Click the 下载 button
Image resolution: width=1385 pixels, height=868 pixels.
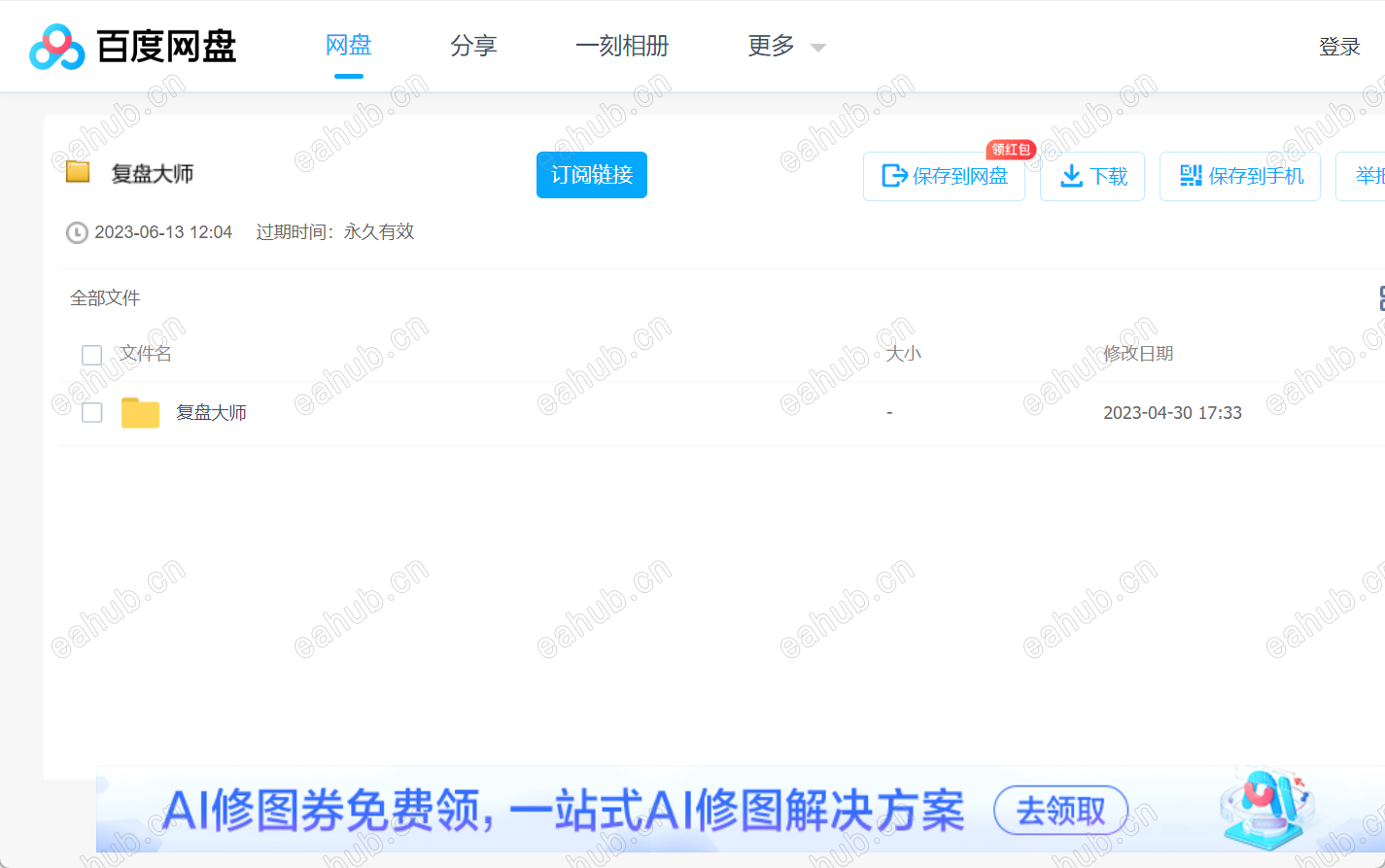pyautogui.click(x=1092, y=176)
